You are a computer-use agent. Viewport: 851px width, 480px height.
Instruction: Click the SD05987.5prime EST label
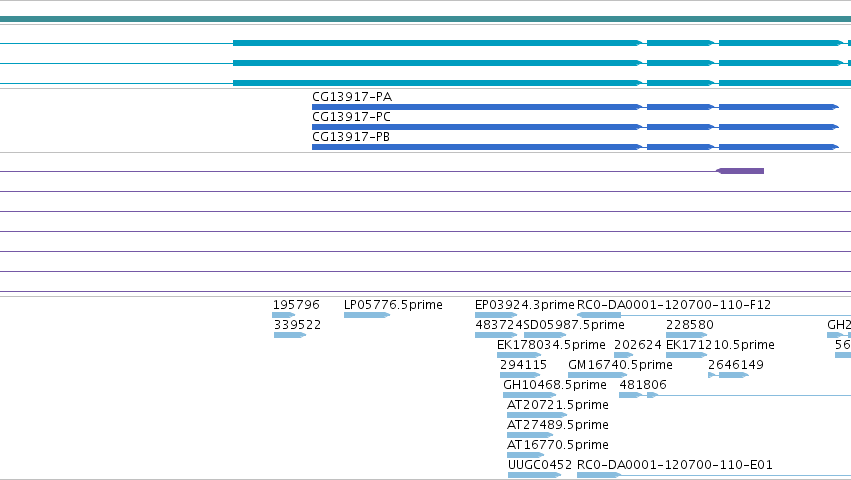tap(574, 325)
